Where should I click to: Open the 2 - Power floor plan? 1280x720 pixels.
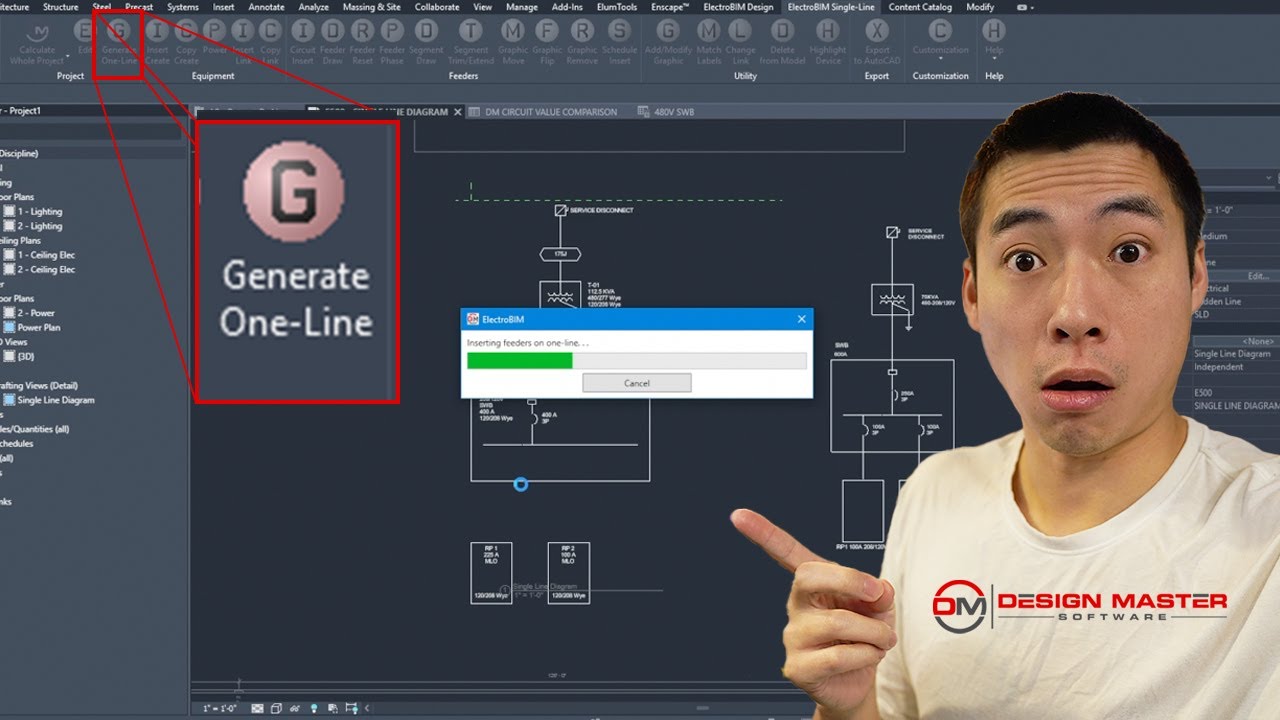click(38, 313)
